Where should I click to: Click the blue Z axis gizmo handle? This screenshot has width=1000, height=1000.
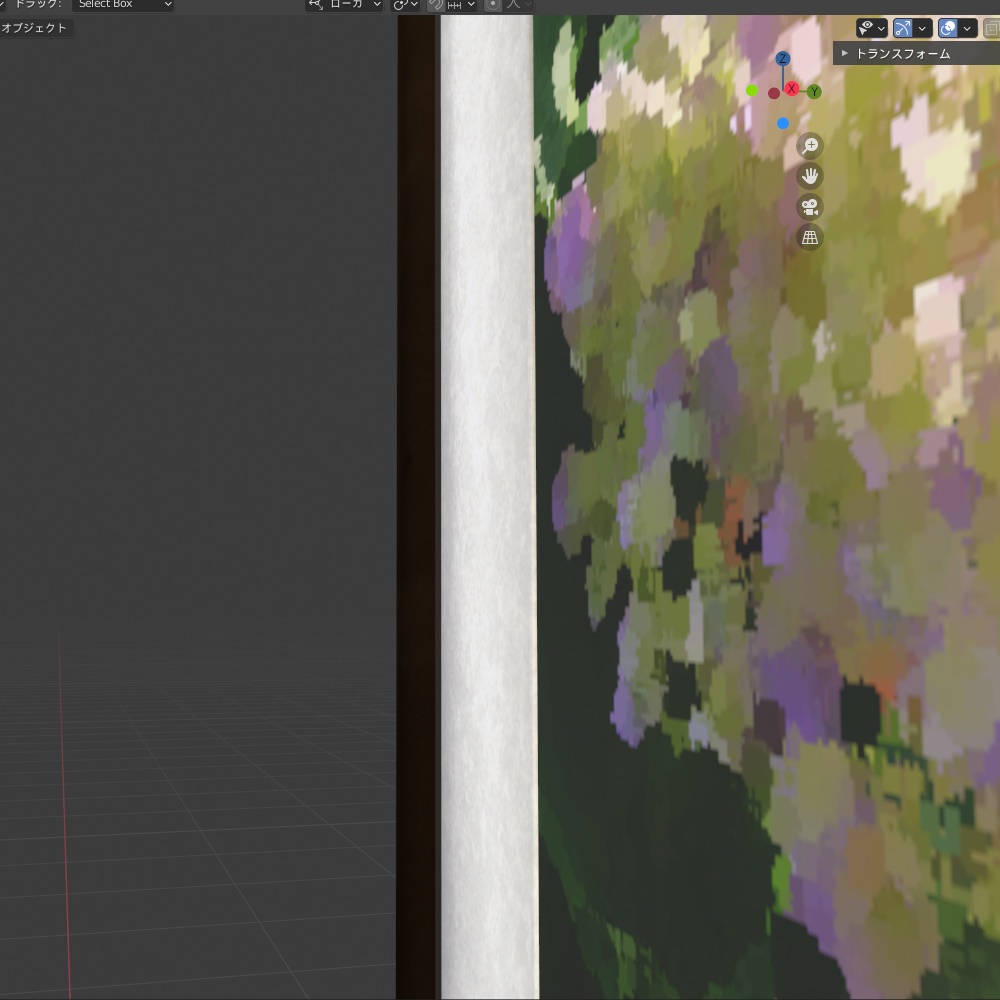tap(783, 59)
